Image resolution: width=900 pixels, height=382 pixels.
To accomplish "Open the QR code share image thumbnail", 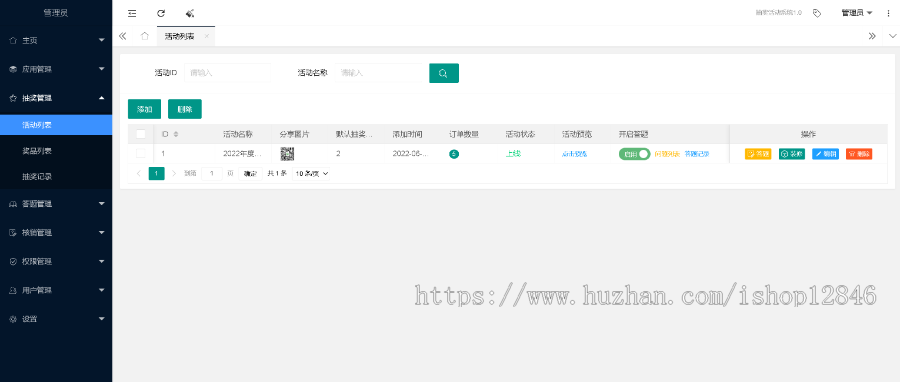I will tap(287, 154).
